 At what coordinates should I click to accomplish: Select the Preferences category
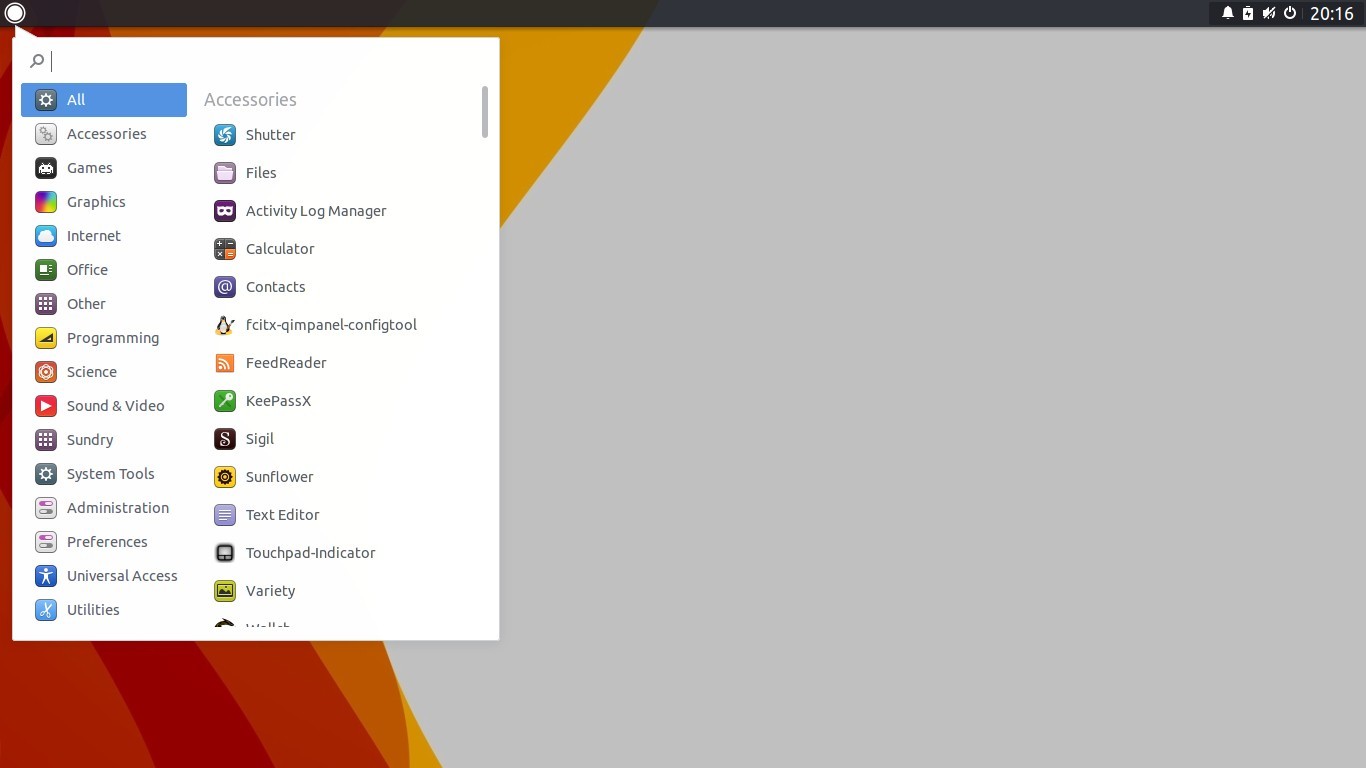(x=104, y=542)
